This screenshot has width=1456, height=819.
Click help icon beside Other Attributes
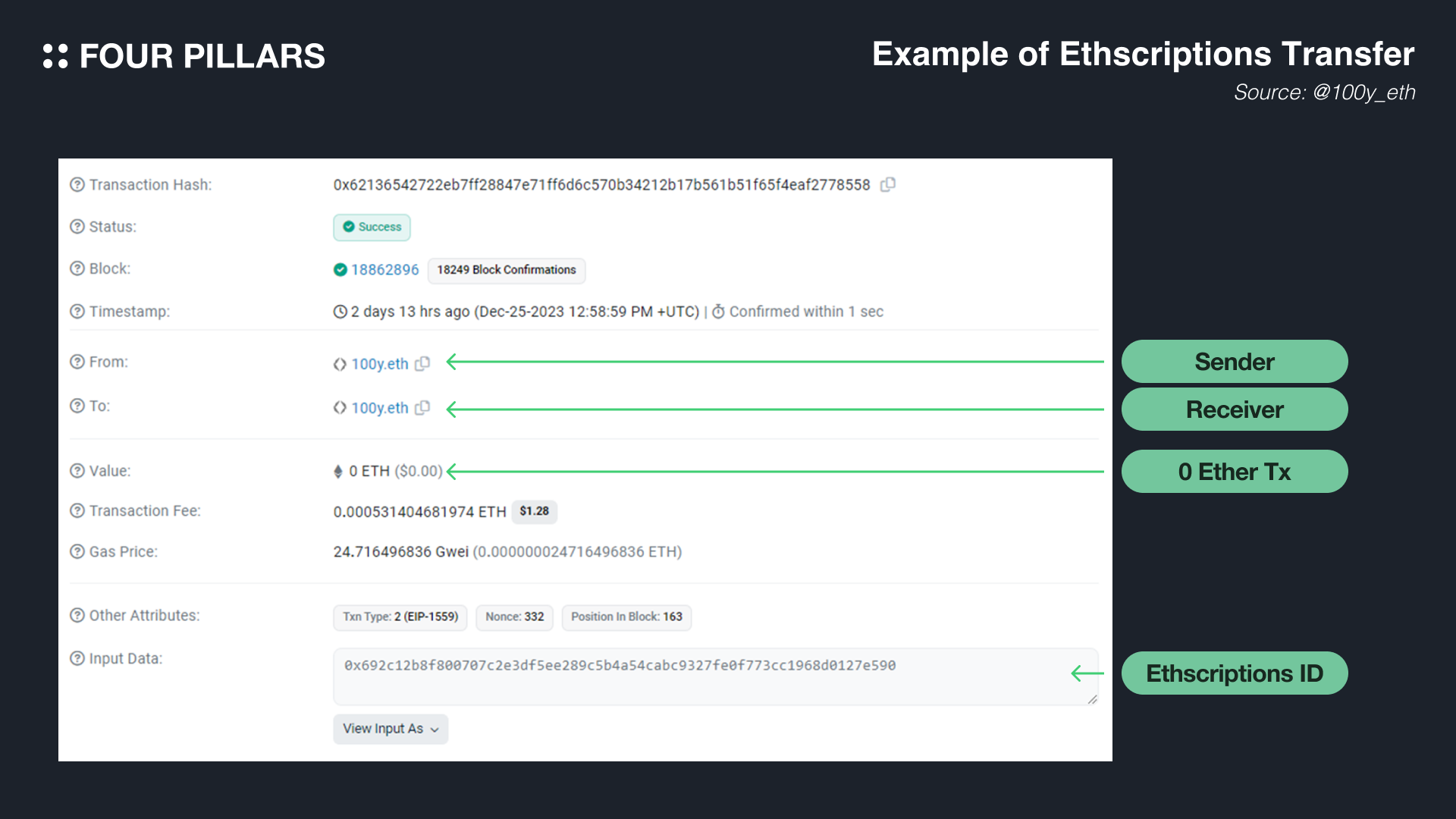point(77,615)
